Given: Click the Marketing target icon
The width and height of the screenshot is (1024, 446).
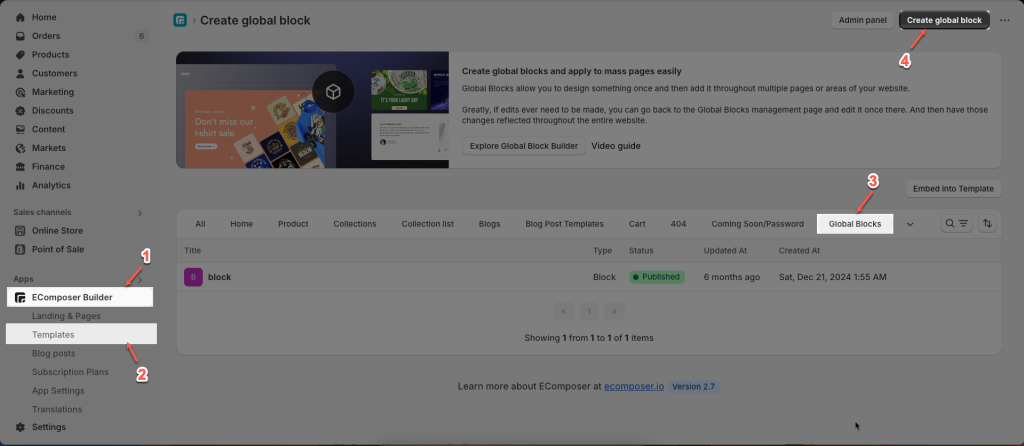Looking at the screenshot, I should [x=20, y=92].
